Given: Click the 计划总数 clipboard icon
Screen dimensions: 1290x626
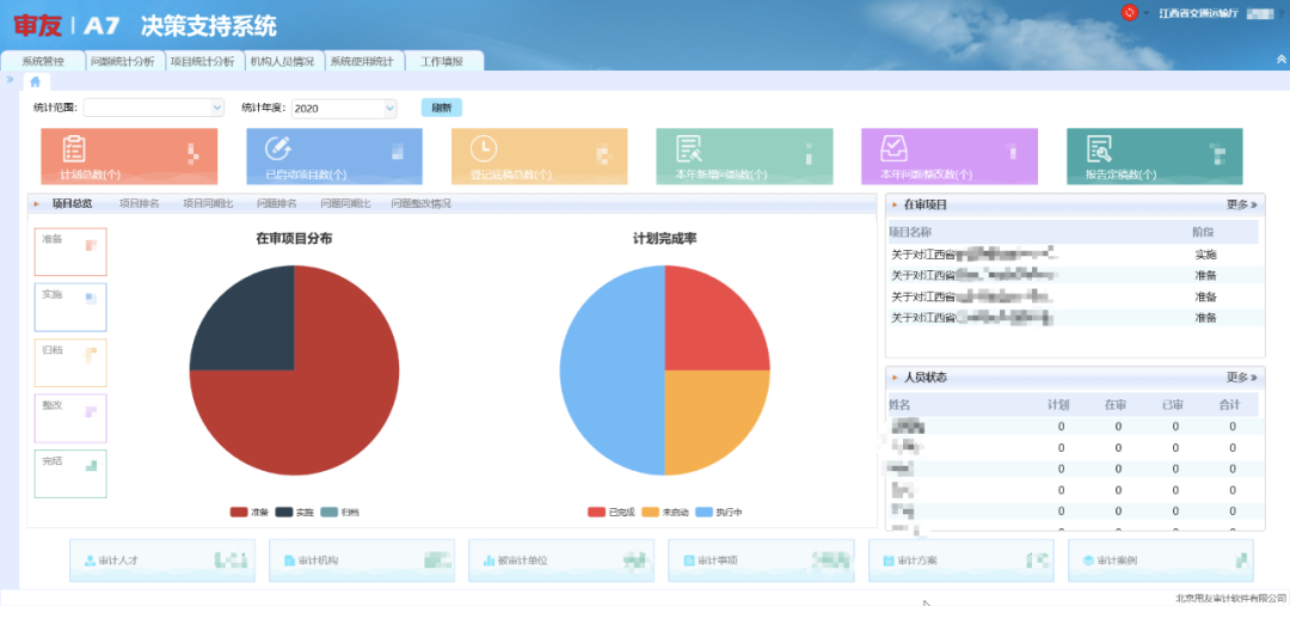Looking at the screenshot, I should click(74, 149).
